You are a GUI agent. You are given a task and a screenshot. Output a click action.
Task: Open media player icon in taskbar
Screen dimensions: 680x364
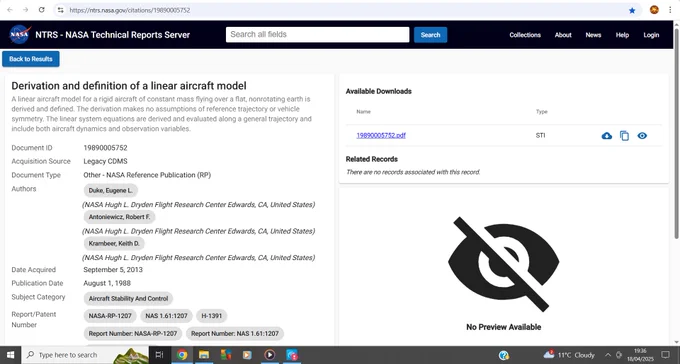click(269, 355)
